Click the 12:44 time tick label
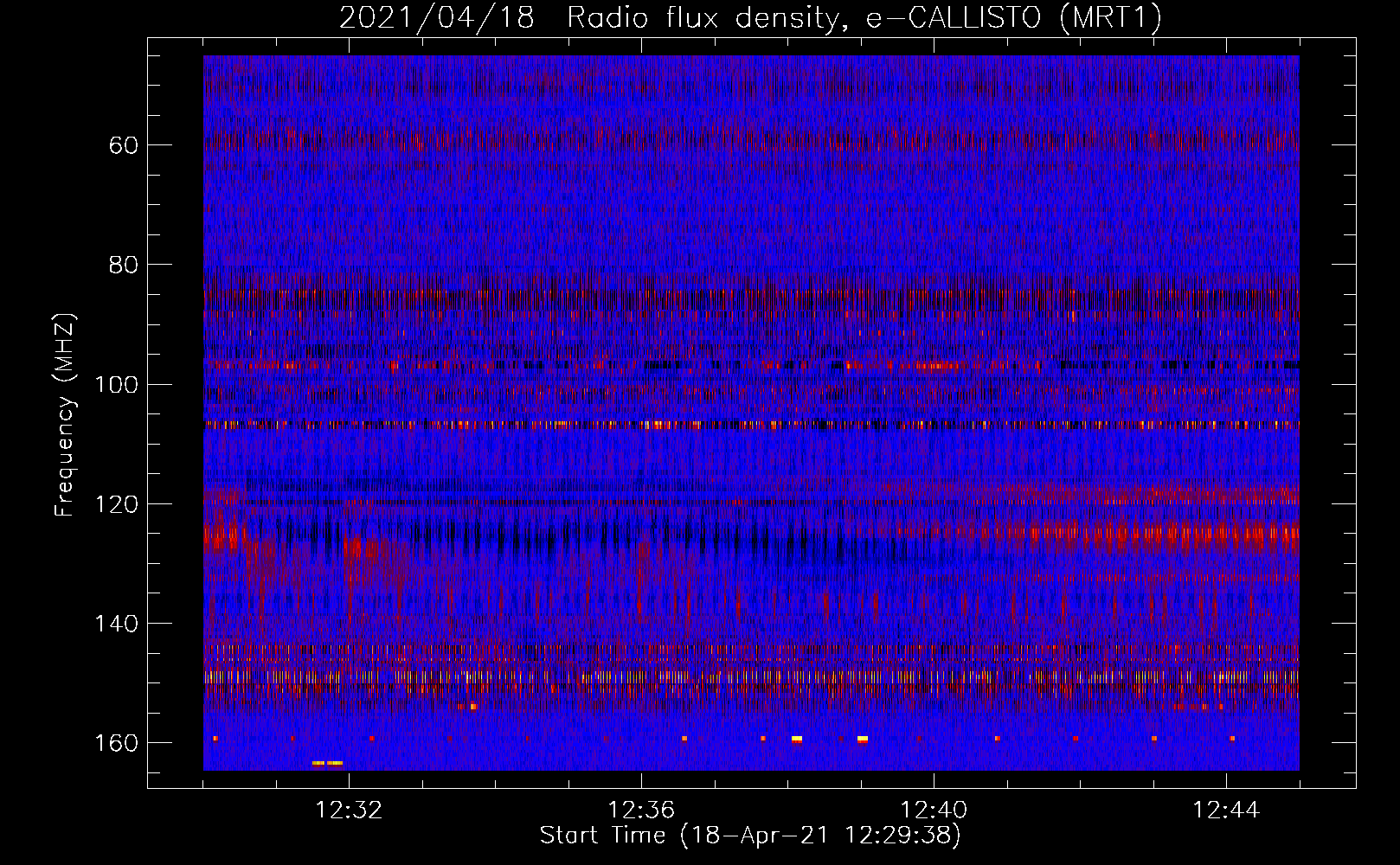Screen dimensions: 1400x865 click(1226, 811)
